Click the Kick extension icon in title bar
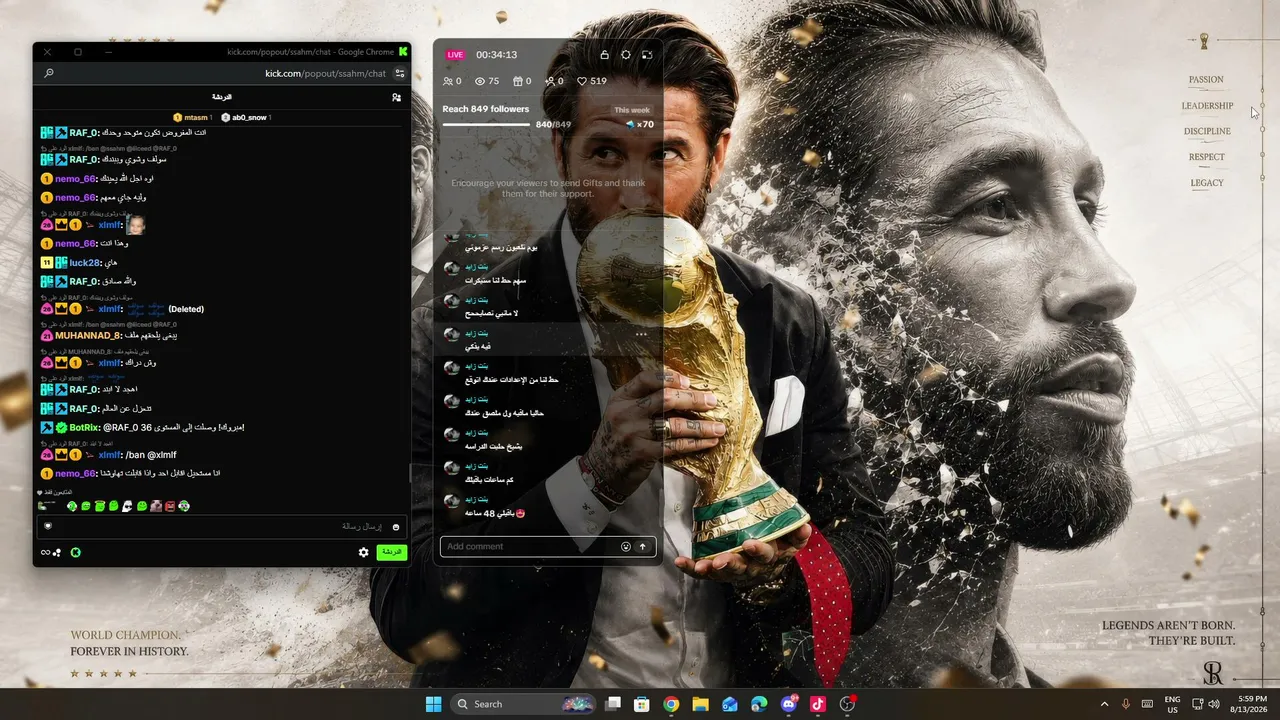 [403, 52]
